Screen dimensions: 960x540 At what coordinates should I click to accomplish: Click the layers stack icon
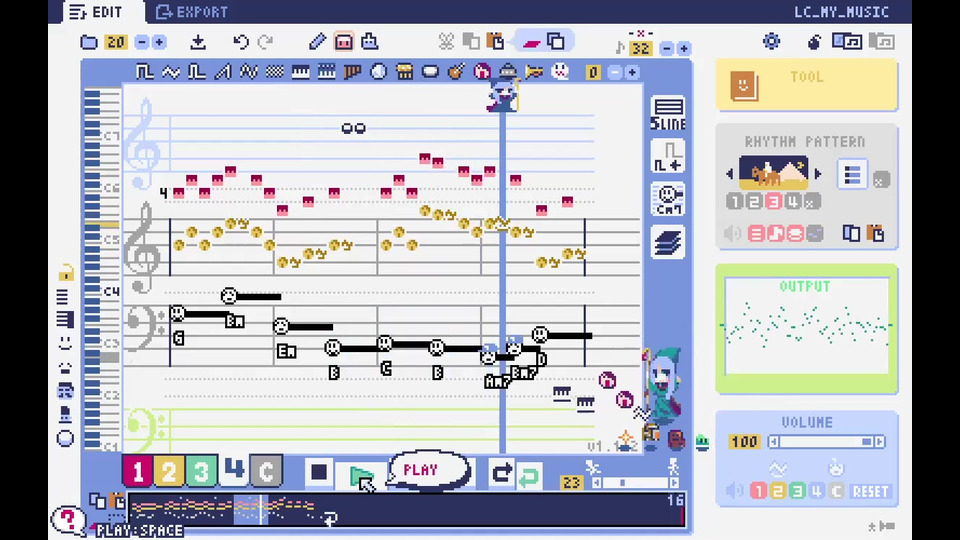click(668, 242)
